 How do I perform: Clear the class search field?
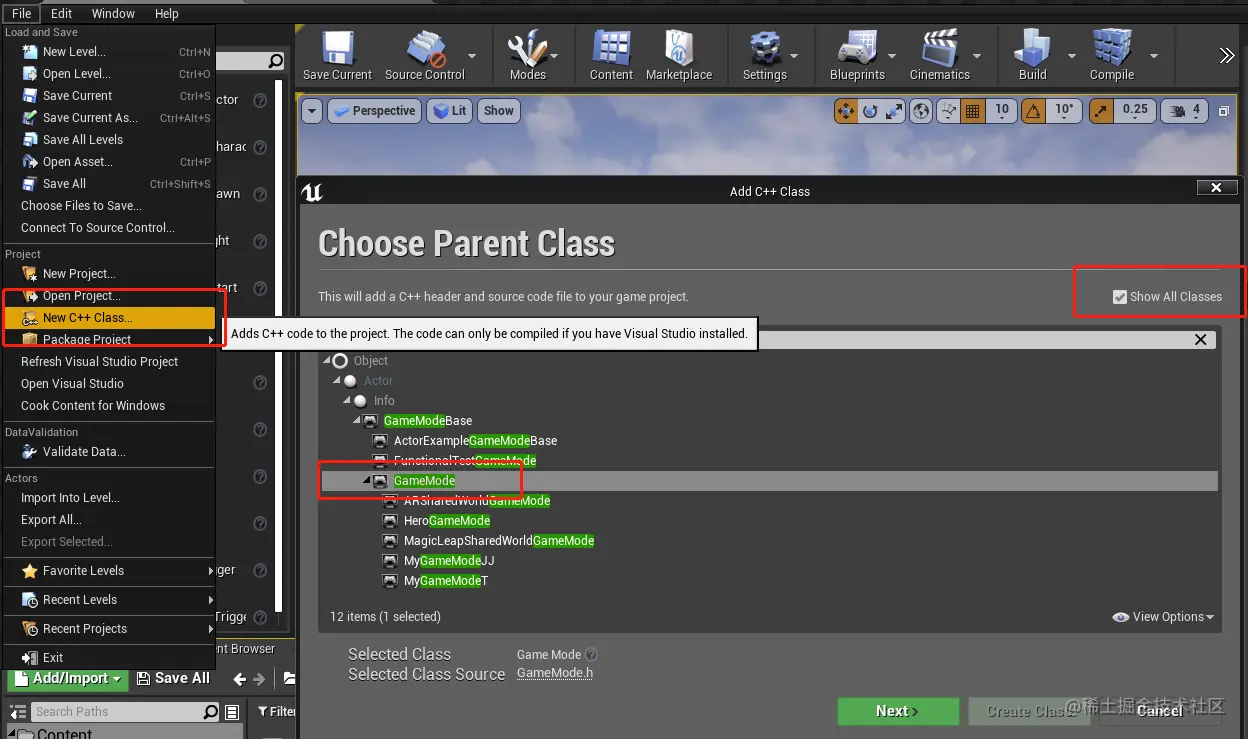[x=1200, y=340]
